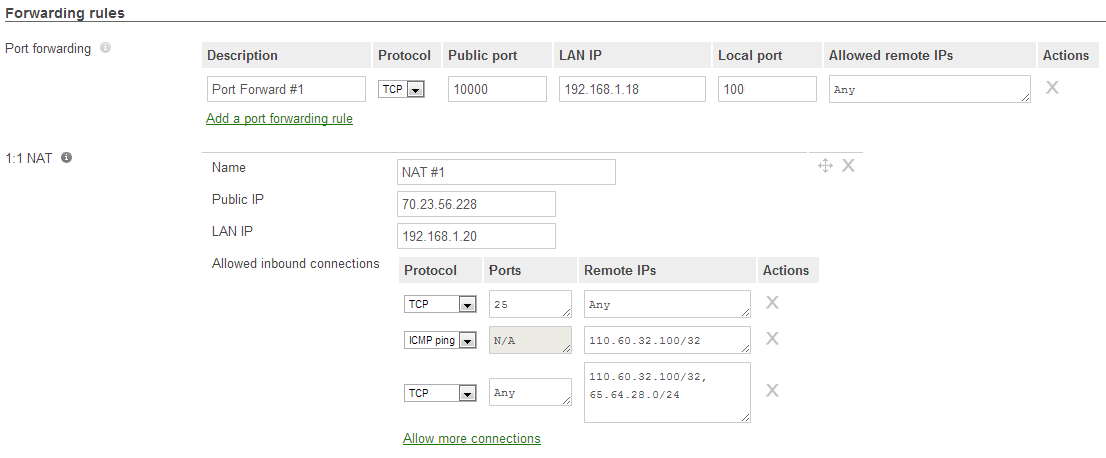Click the LAN IP field showing 192.168.1.18
Image resolution: width=1106 pixels, height=458 pixels.
coord(632,89)
